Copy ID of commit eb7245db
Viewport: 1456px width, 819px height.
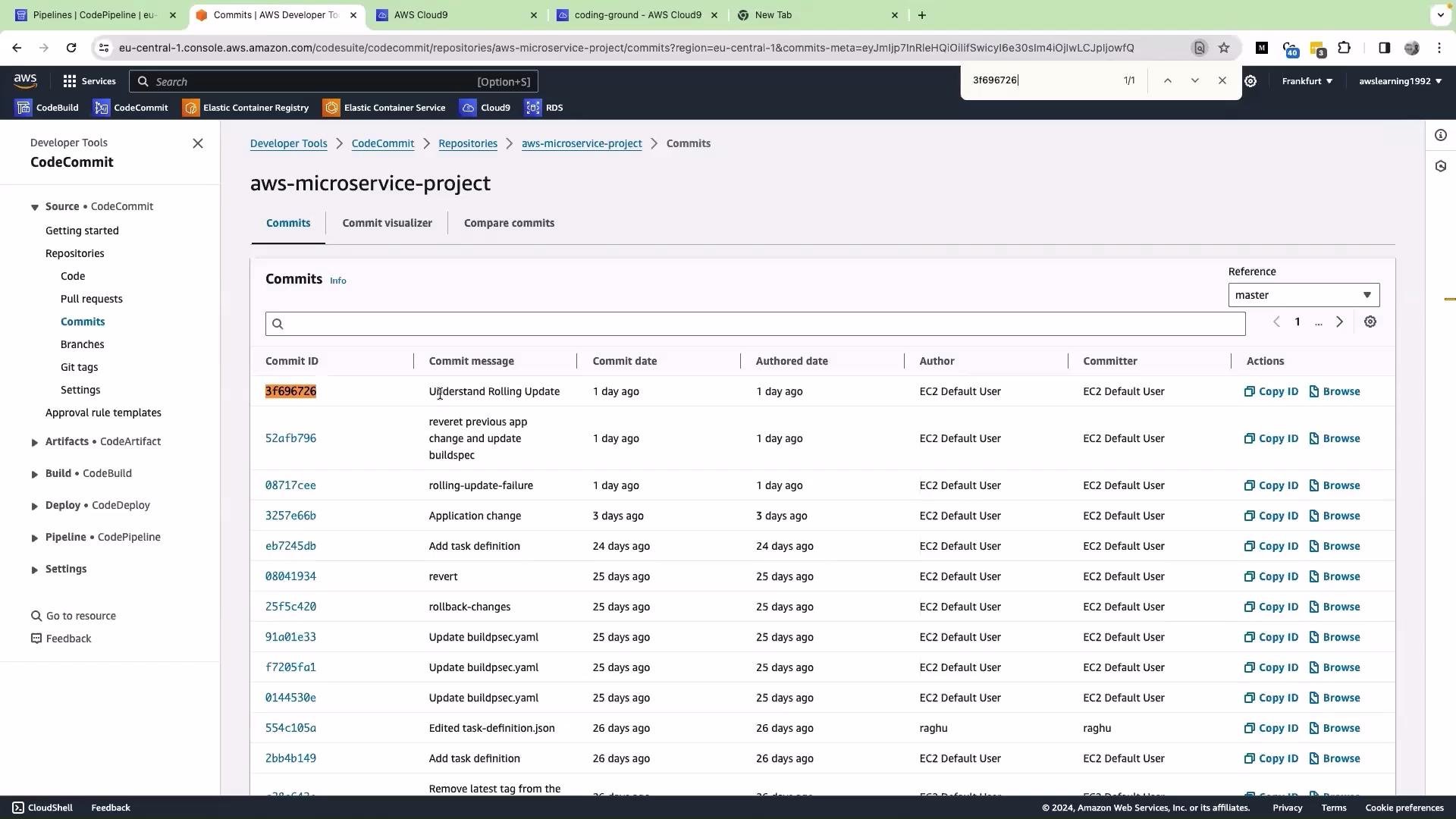point(1271,546)
